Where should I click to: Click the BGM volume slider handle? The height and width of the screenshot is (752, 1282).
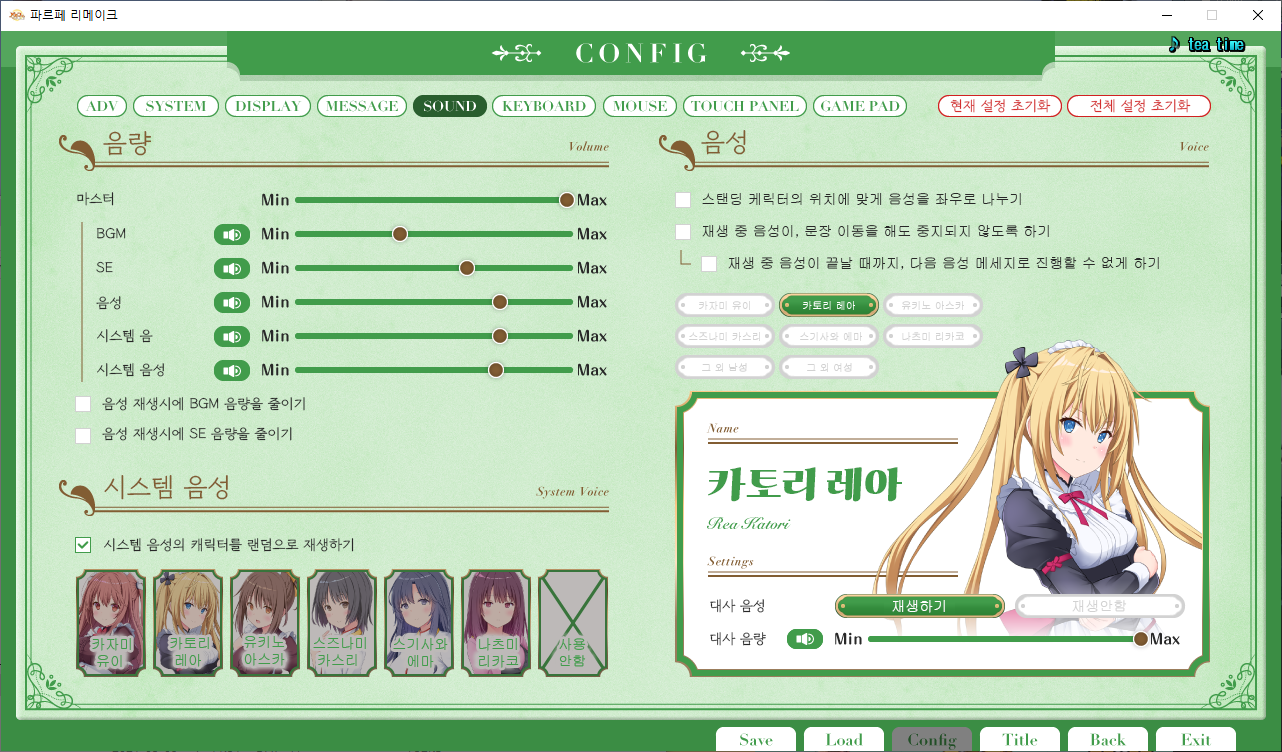tap(400, 234)
